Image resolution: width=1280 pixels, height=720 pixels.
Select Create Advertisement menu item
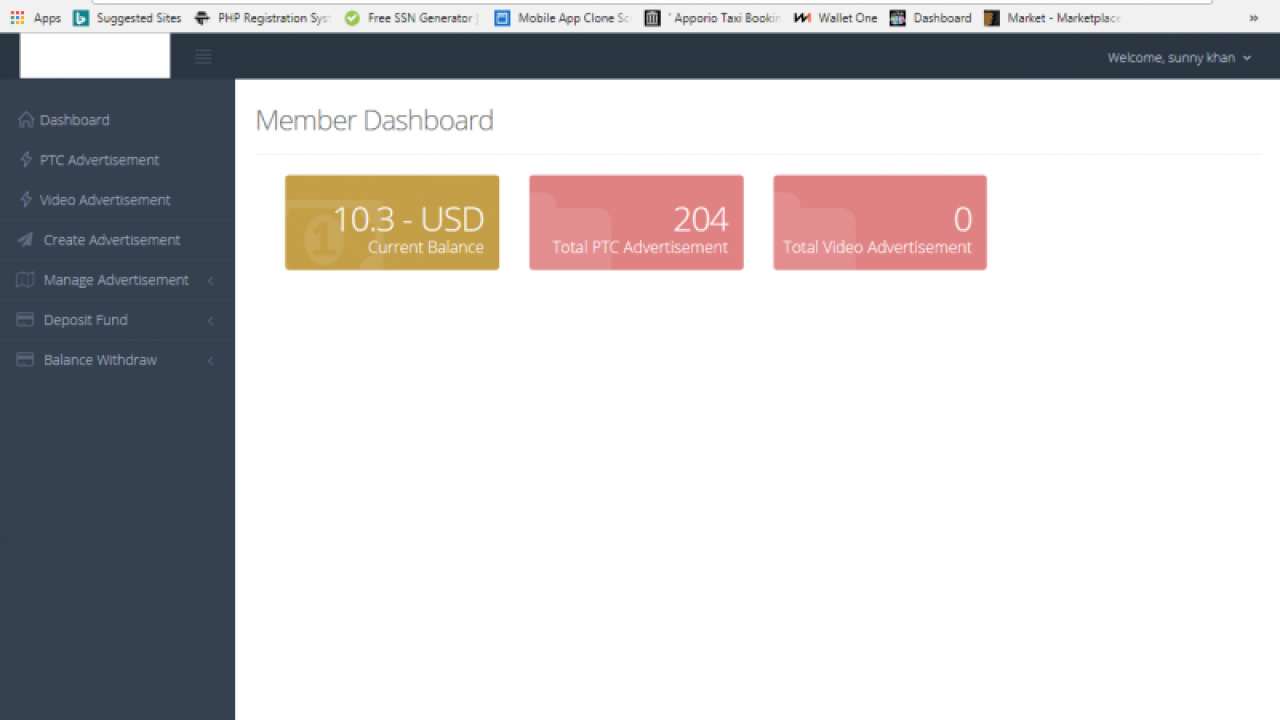(x=111, y=240)
